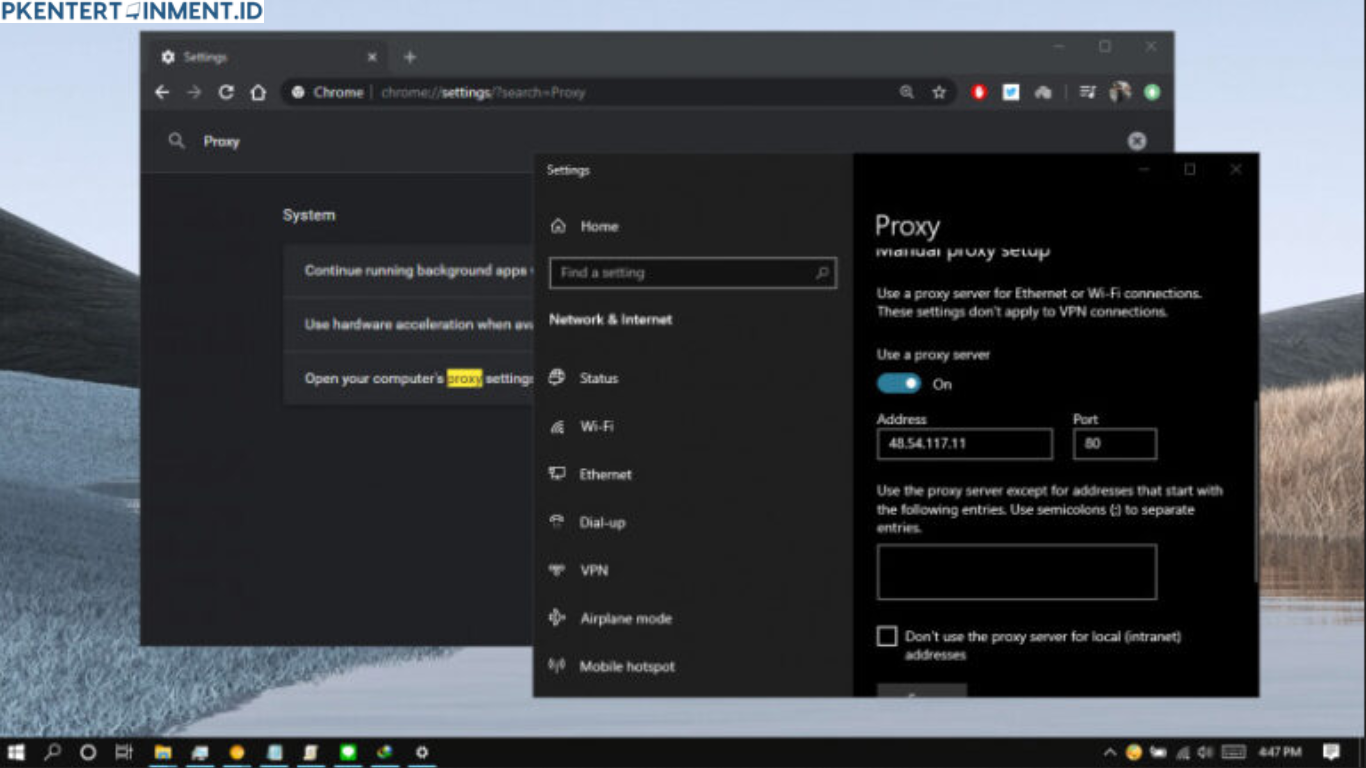Open a new Chrome tab with the plus
The height and width of the screenshot is (768, 1366).
pyautogui.click(x=409, y=57)
